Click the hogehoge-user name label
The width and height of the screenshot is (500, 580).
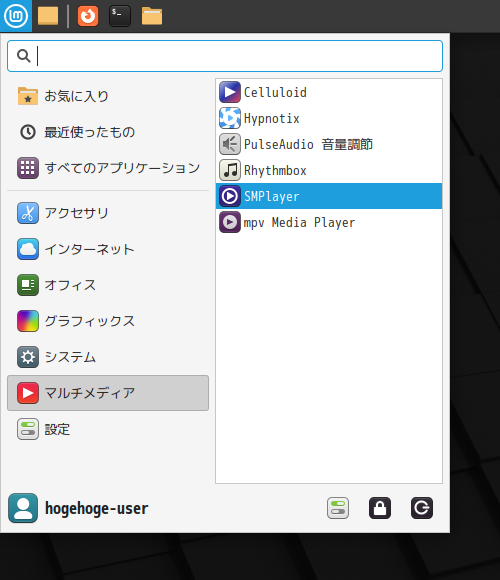97,508
